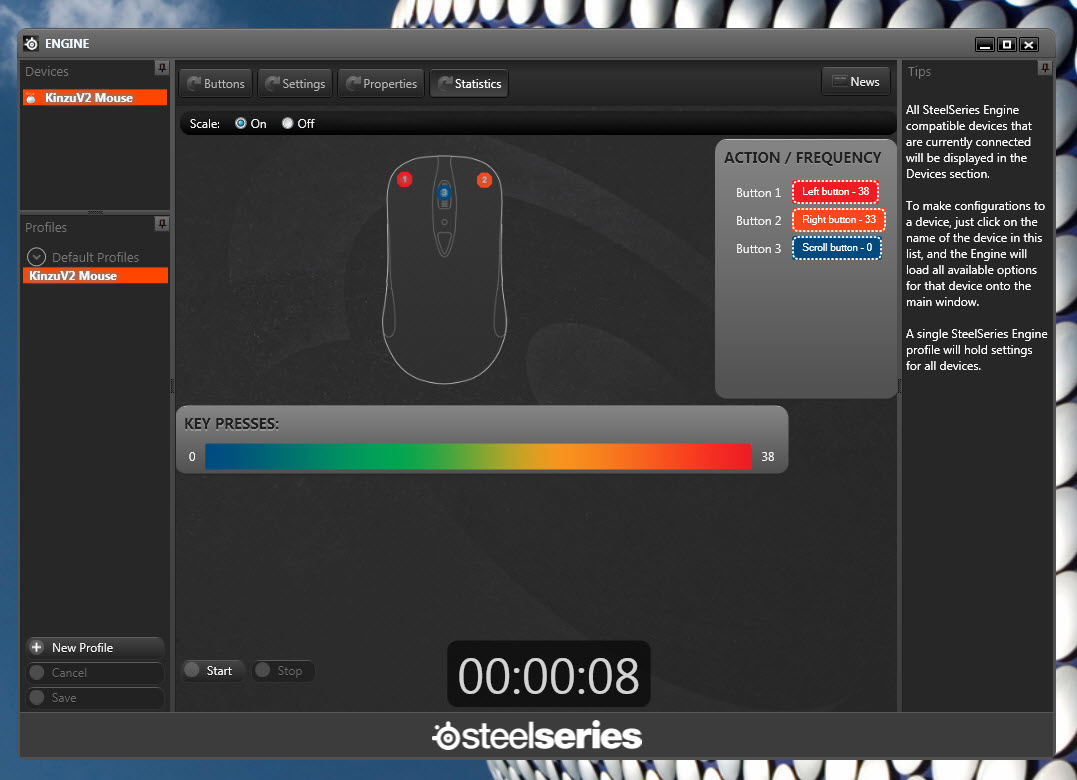Click the Button 2 label
This screenshot has height=780, width=1077.
coord(758,221)
